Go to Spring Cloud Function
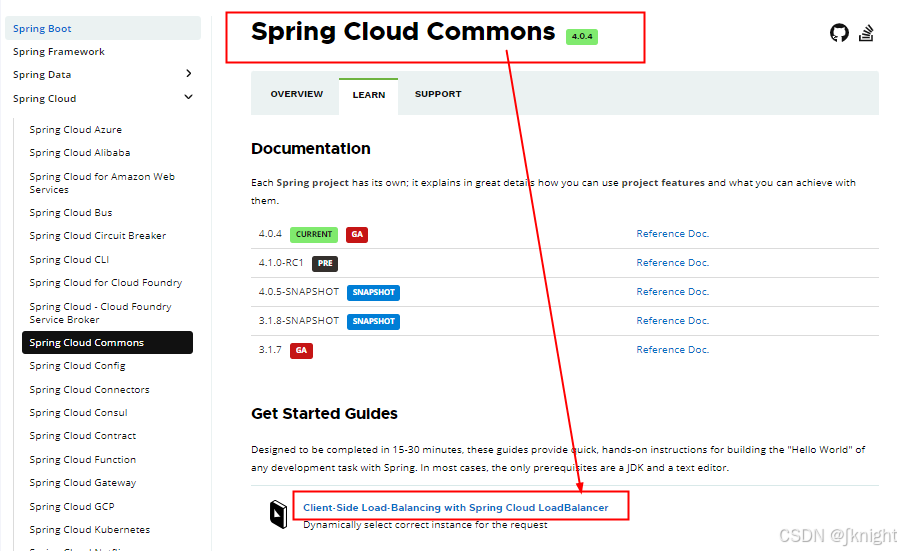The image size is (901, 551). (x=82, y=460)
